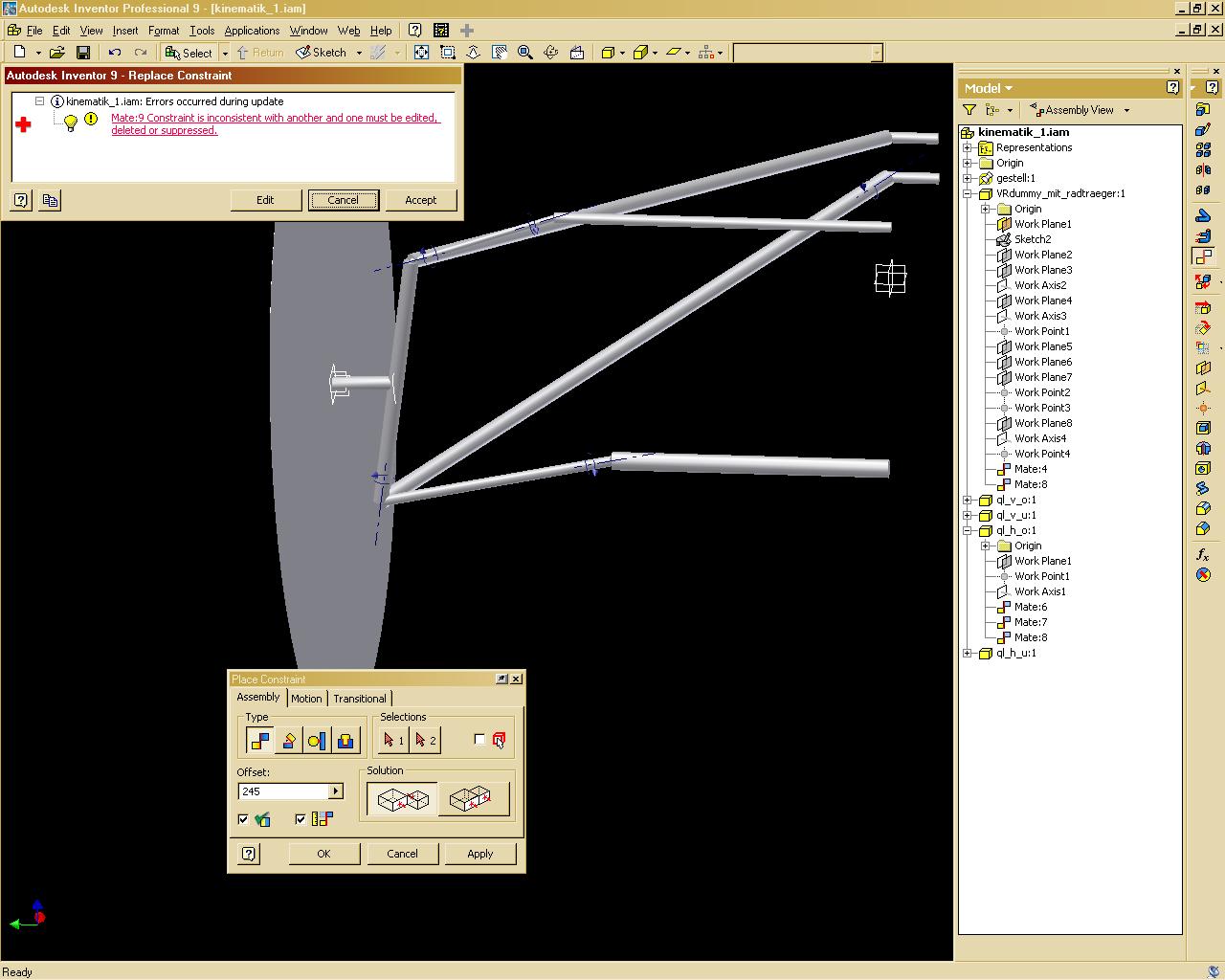1225x980 pixels.
Task: Save the assembly with the disk icon
Action: pyautogui.click(x=83, y=53)
